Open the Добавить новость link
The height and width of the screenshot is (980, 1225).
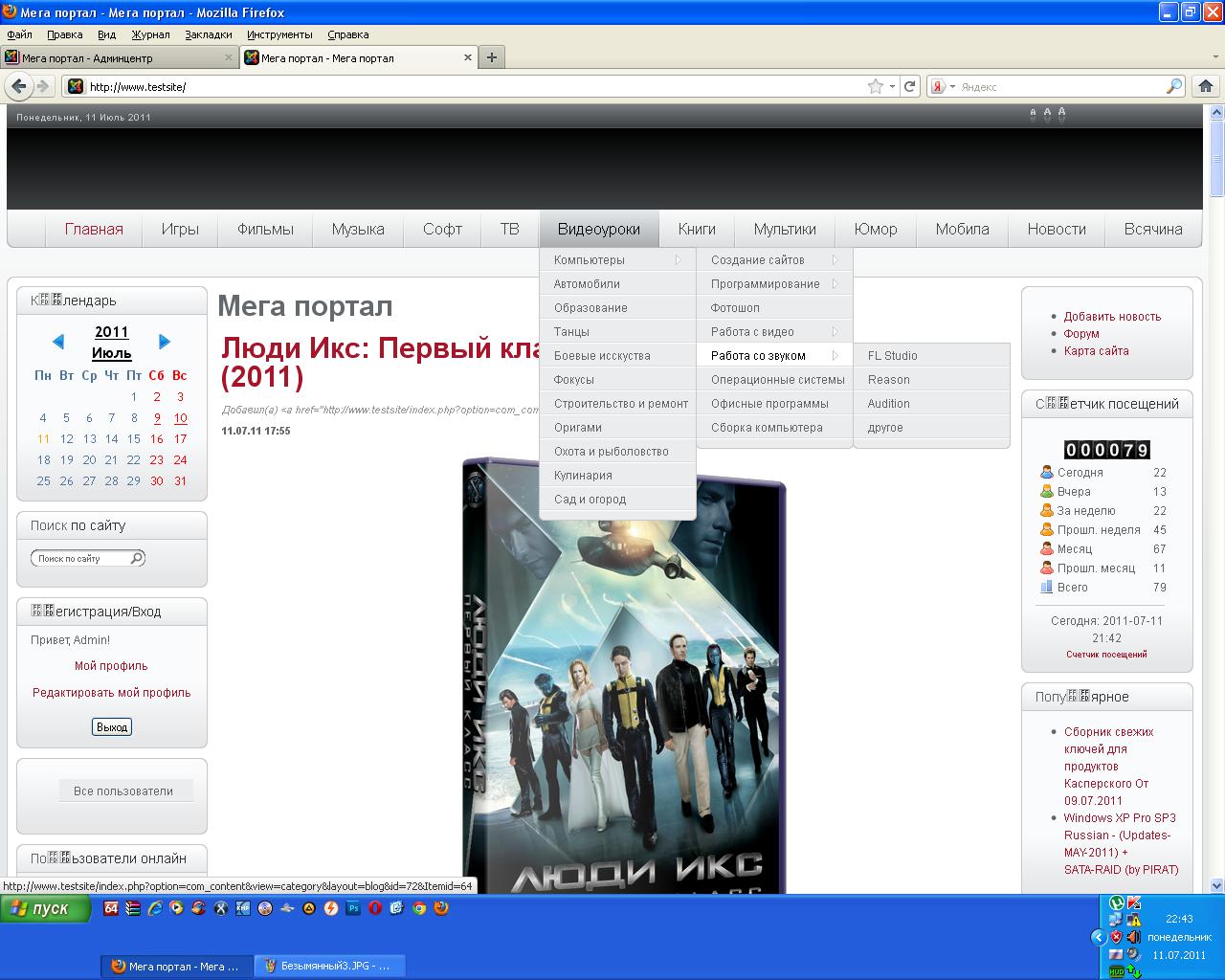(1112, 317)
